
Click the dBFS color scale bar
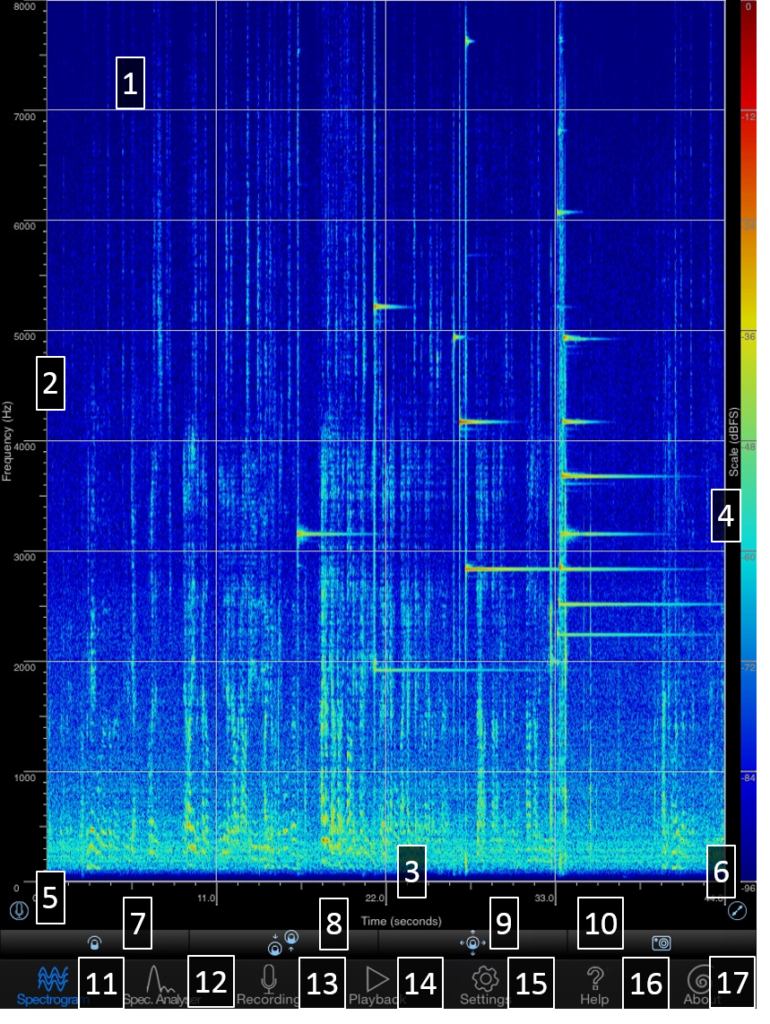tap(748, 441)
